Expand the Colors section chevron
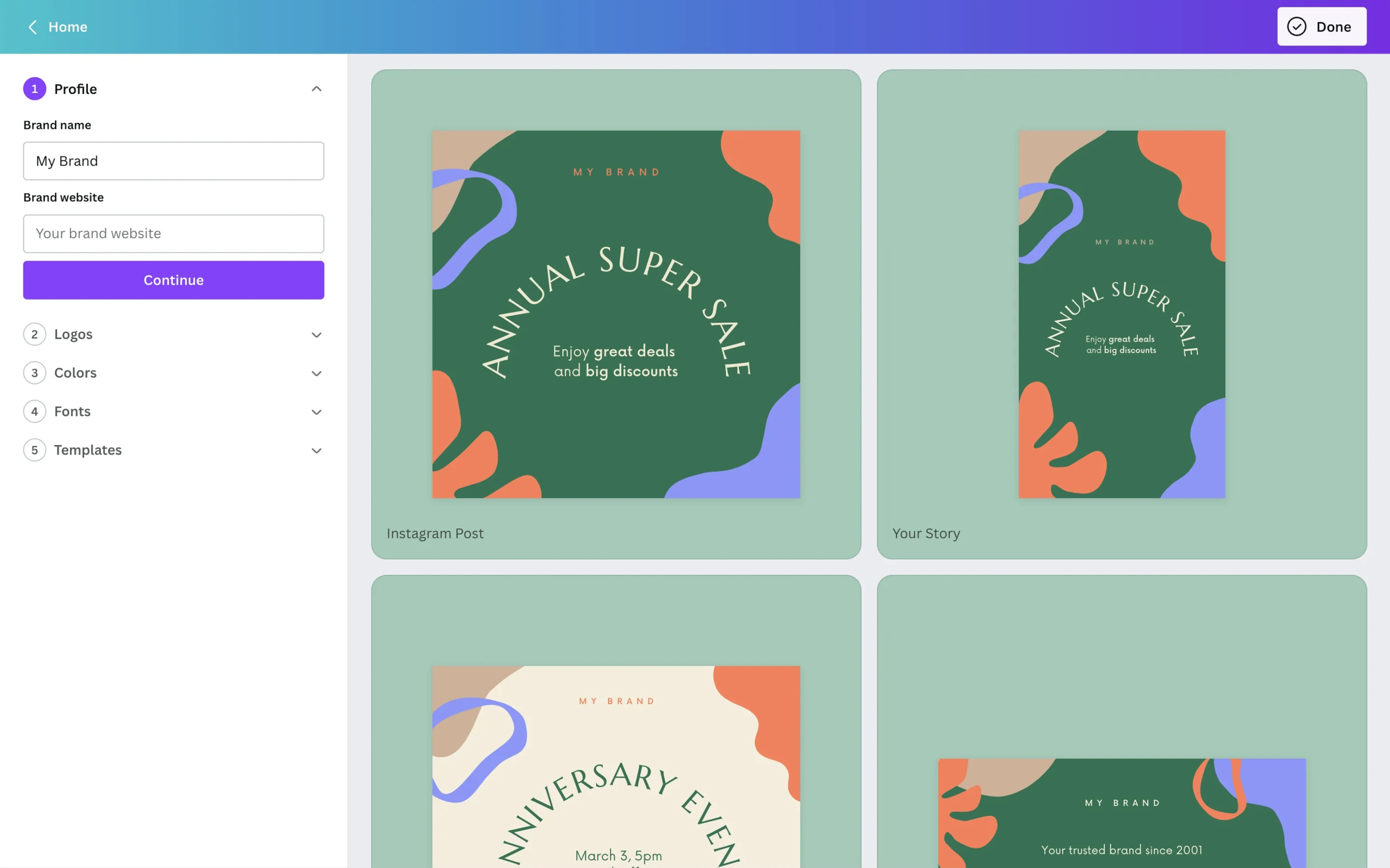1390x868 pixels. pyautogui.click(x=316, y=373)
